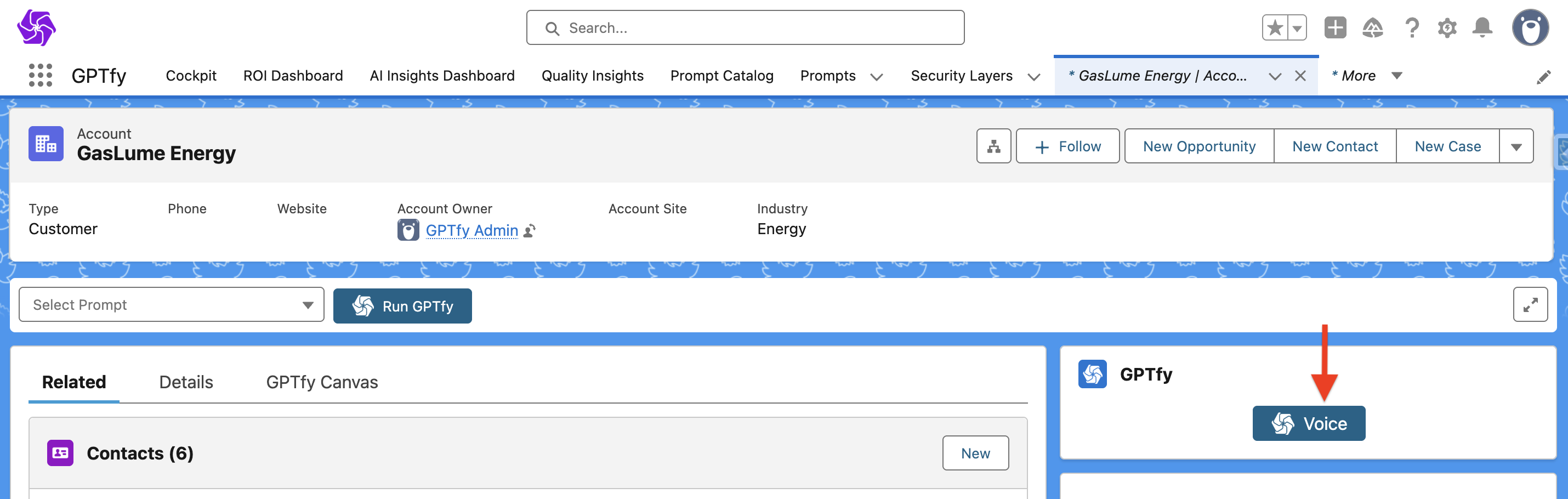Click the Run GPTfy button
This screenshot has height=499, width=1568.
[402, 306]
